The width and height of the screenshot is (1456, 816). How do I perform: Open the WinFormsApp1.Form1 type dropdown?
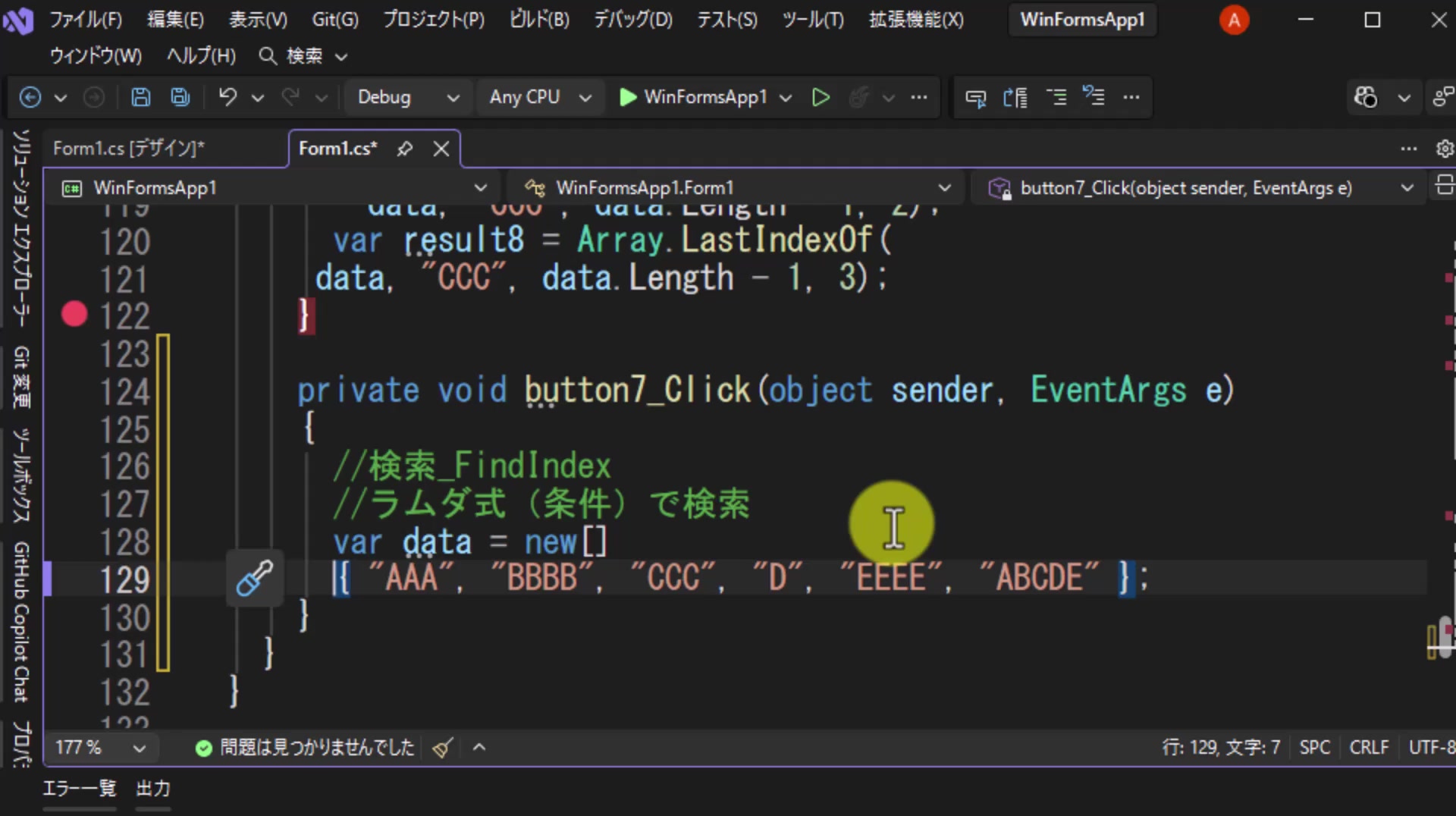[x=739, y=188]
